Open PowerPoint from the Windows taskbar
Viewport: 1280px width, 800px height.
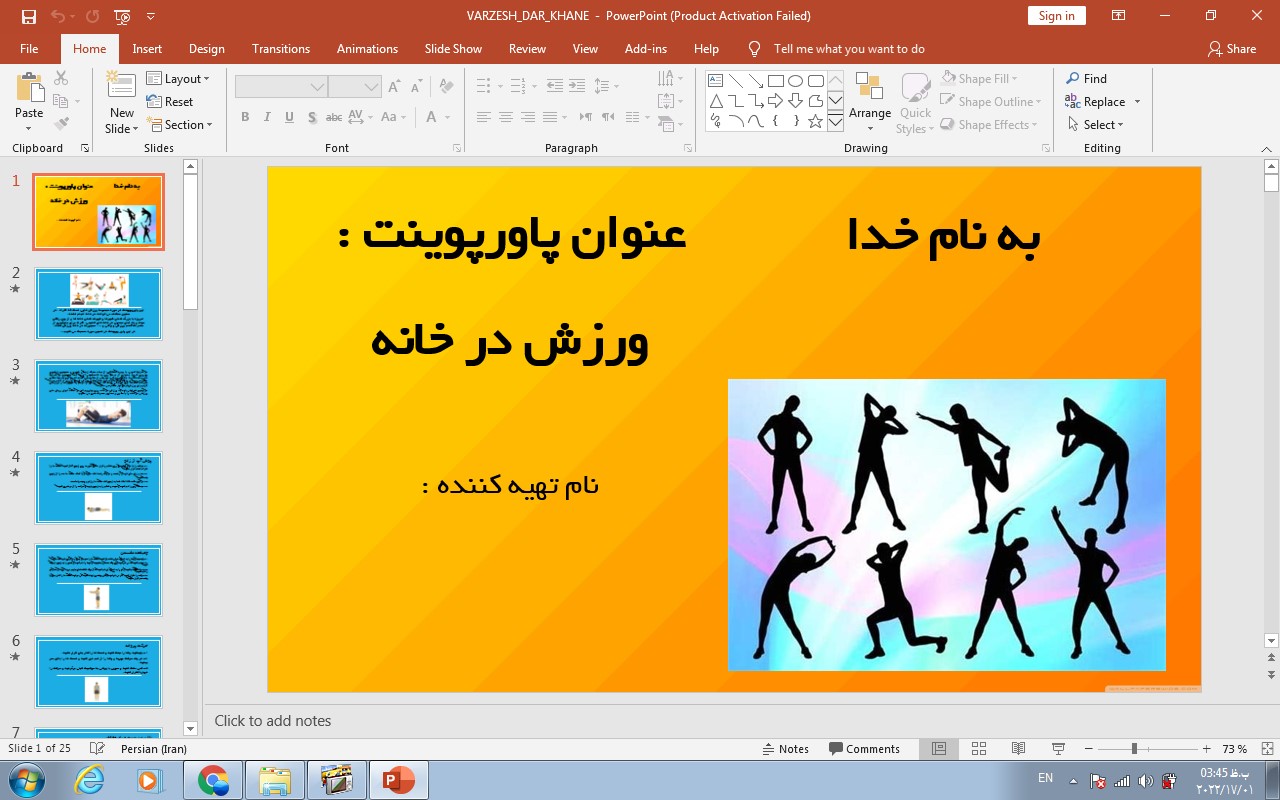click(398, 780)
